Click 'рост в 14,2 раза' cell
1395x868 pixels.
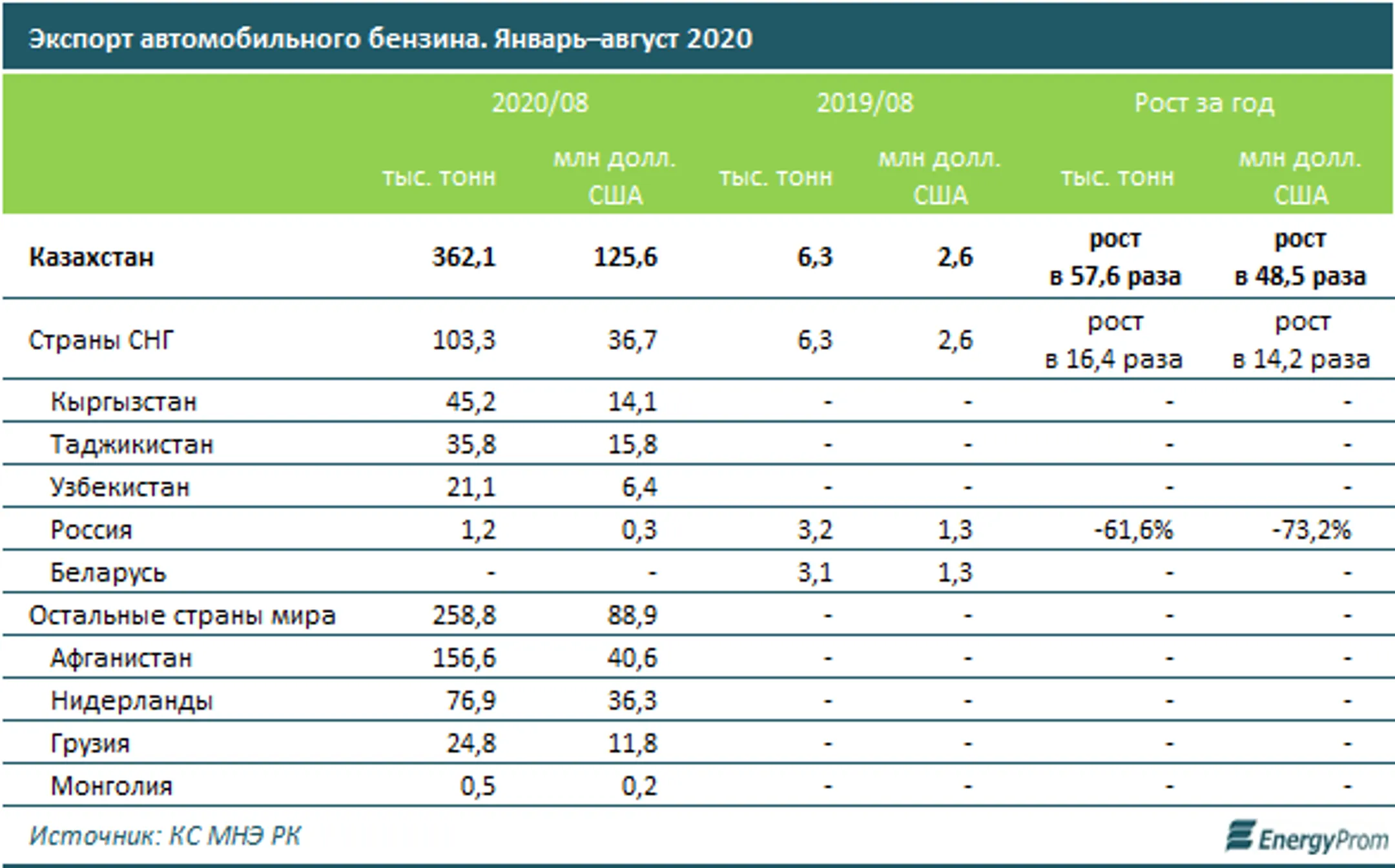[x=1301, y=340]
